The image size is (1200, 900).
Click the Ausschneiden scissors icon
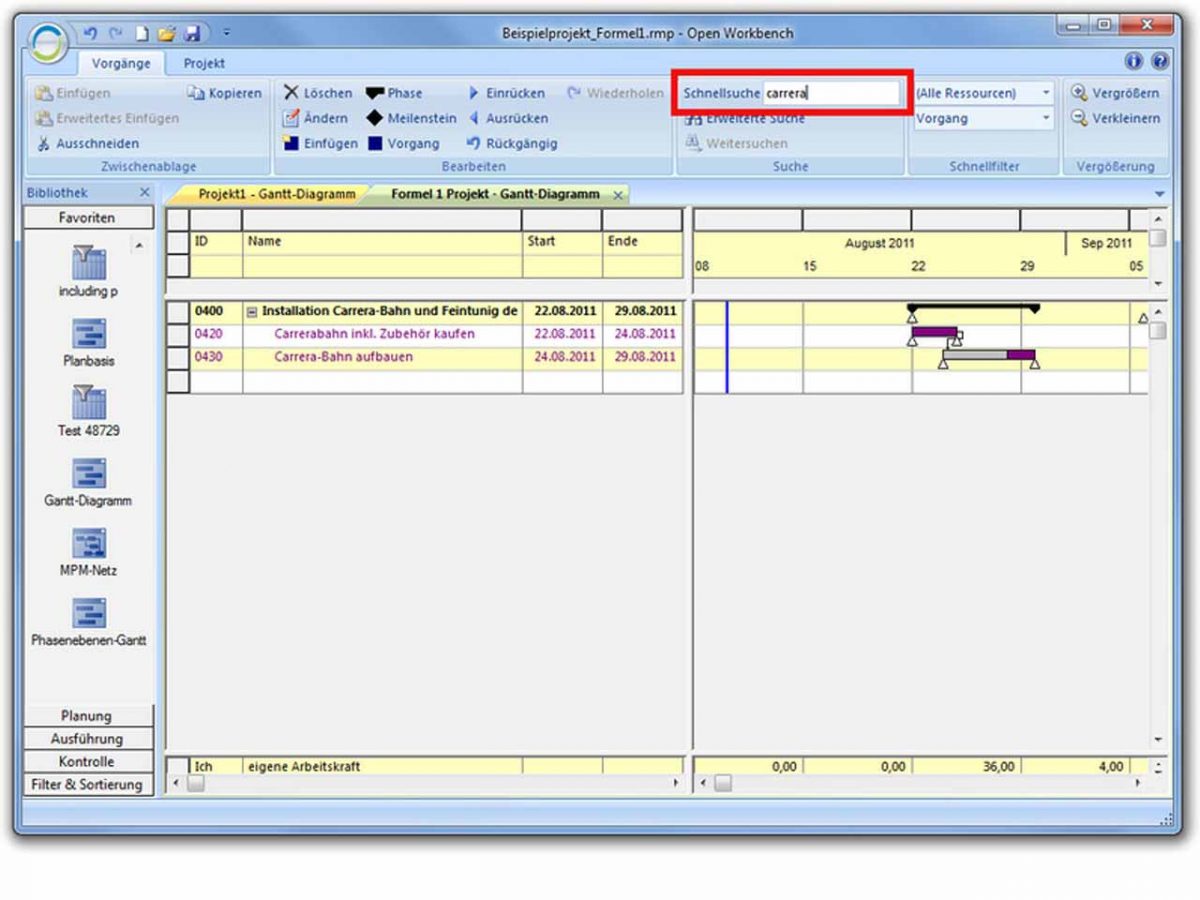[44, 143]
